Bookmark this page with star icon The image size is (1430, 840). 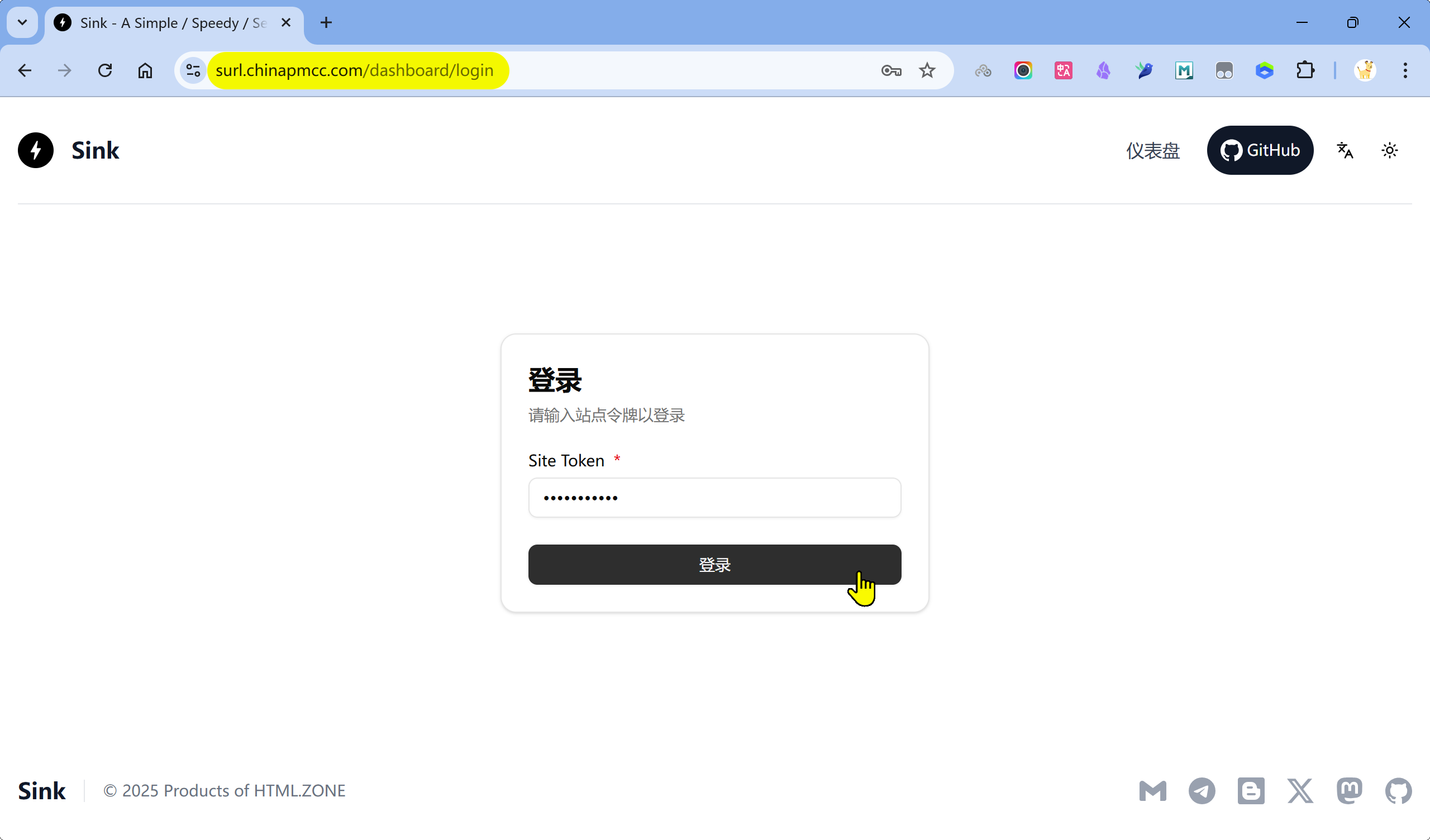point(927,70)
